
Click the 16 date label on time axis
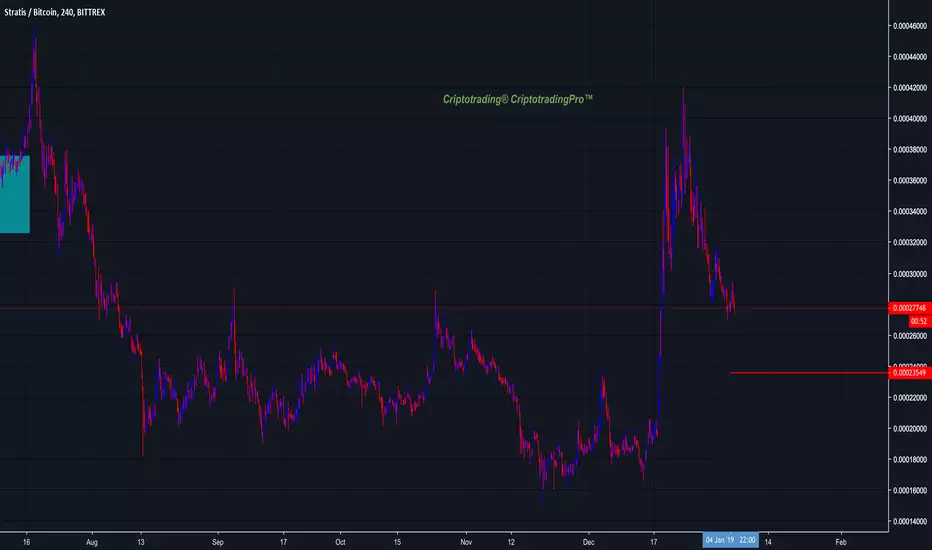26,542
